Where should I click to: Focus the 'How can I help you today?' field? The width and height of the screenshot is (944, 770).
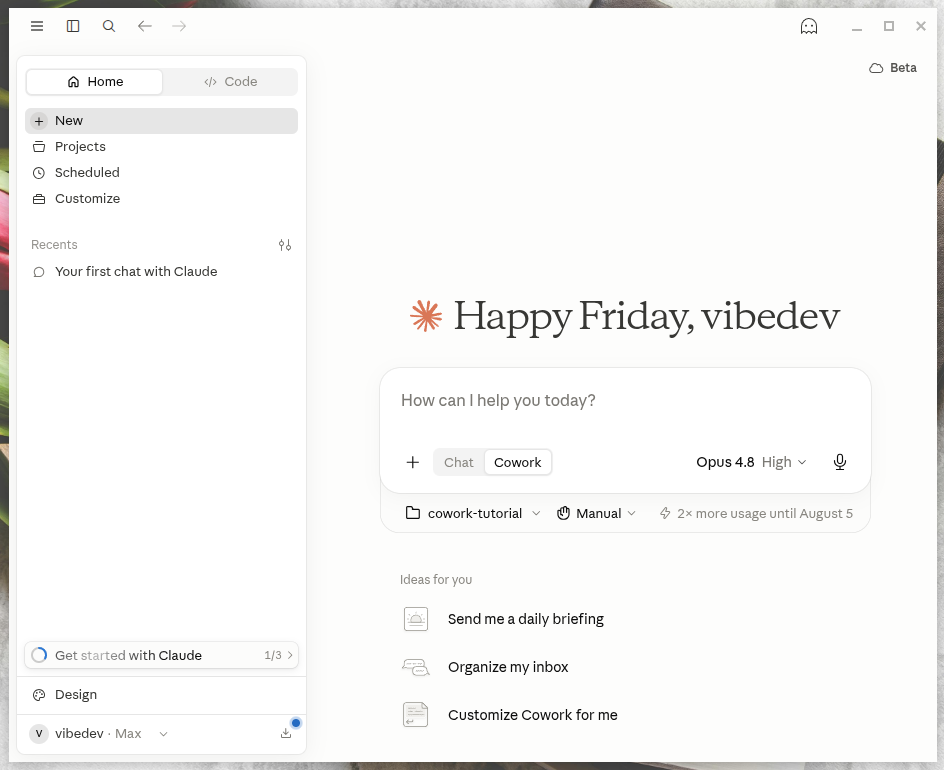pyautogui.click(x=625, y=401)
